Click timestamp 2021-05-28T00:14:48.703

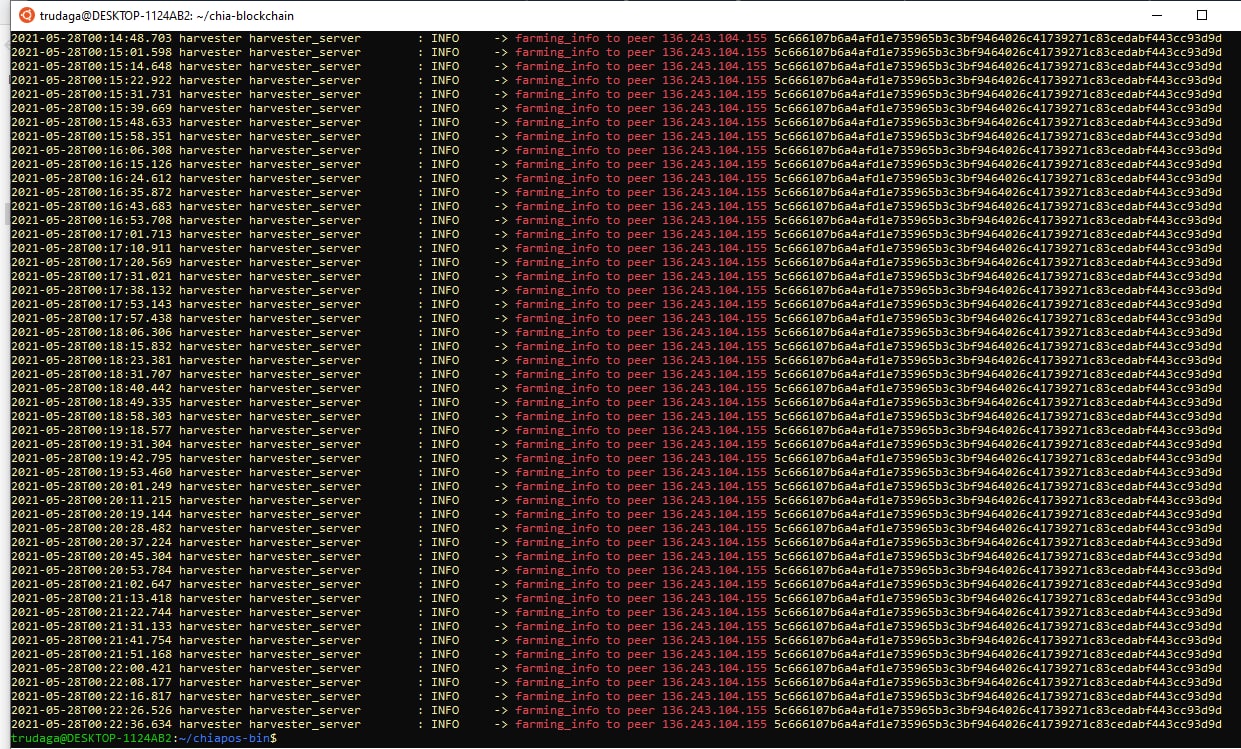tap(91, 38)
